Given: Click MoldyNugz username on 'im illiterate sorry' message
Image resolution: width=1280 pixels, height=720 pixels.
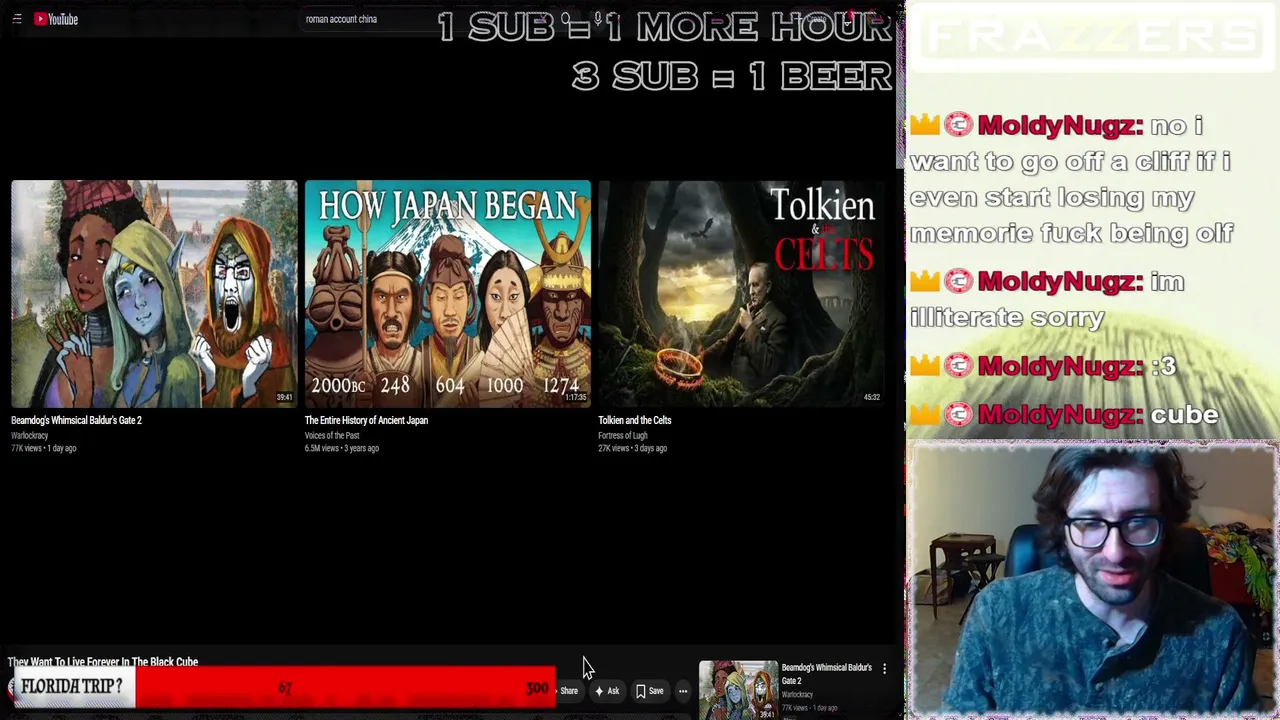Looking at the screenshot, I should [1061, 282].
